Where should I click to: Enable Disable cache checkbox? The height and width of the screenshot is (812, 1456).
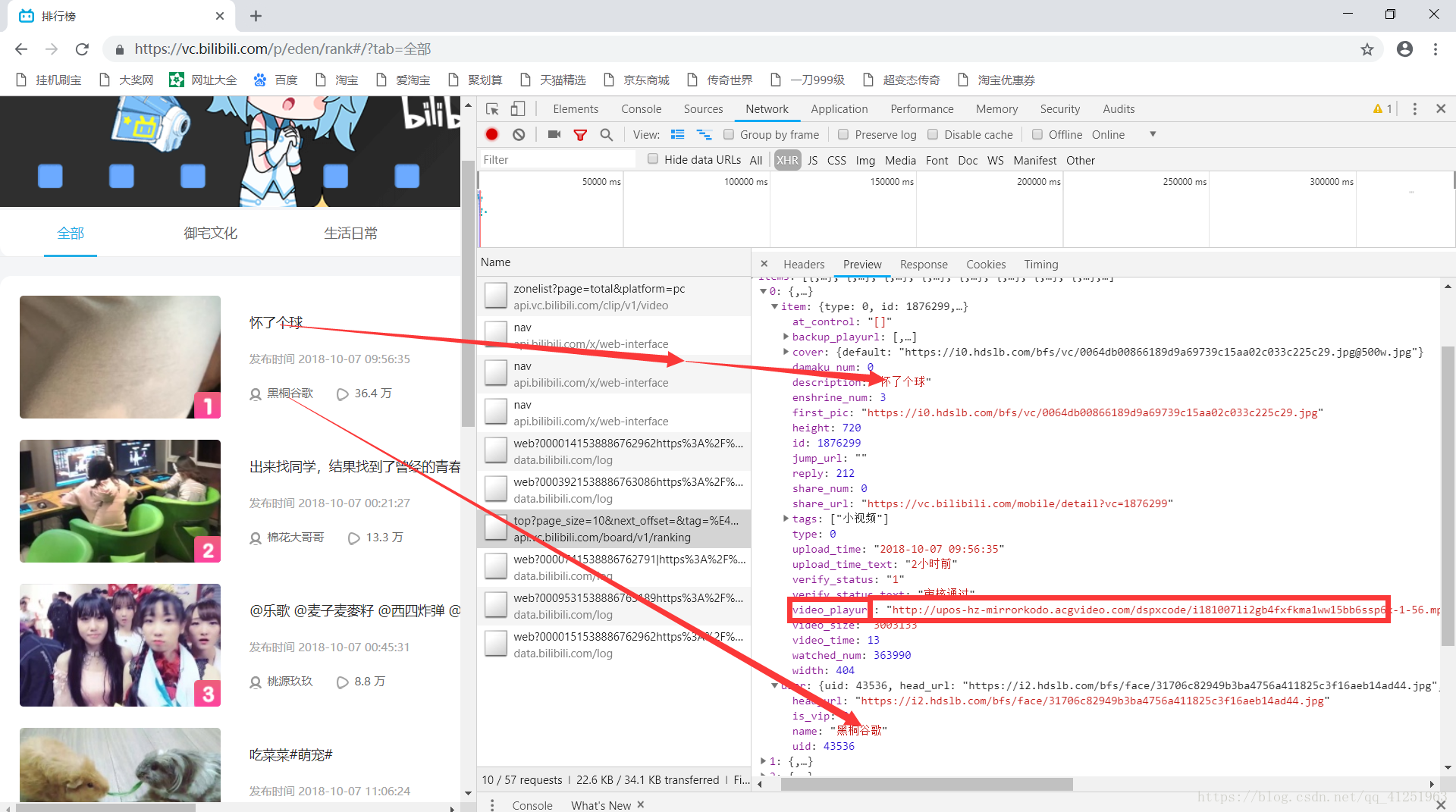click(933, 134)
